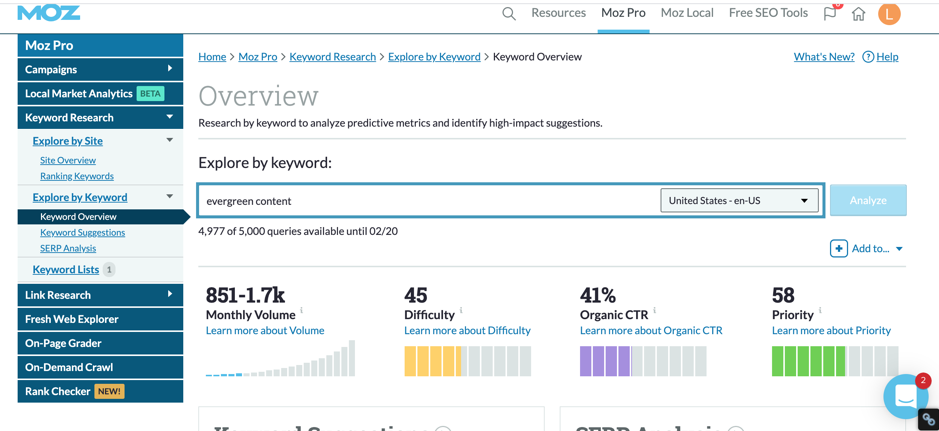Open Free SEO Tools nav item
Screen dimensions: 939x431
click(768, 13)
